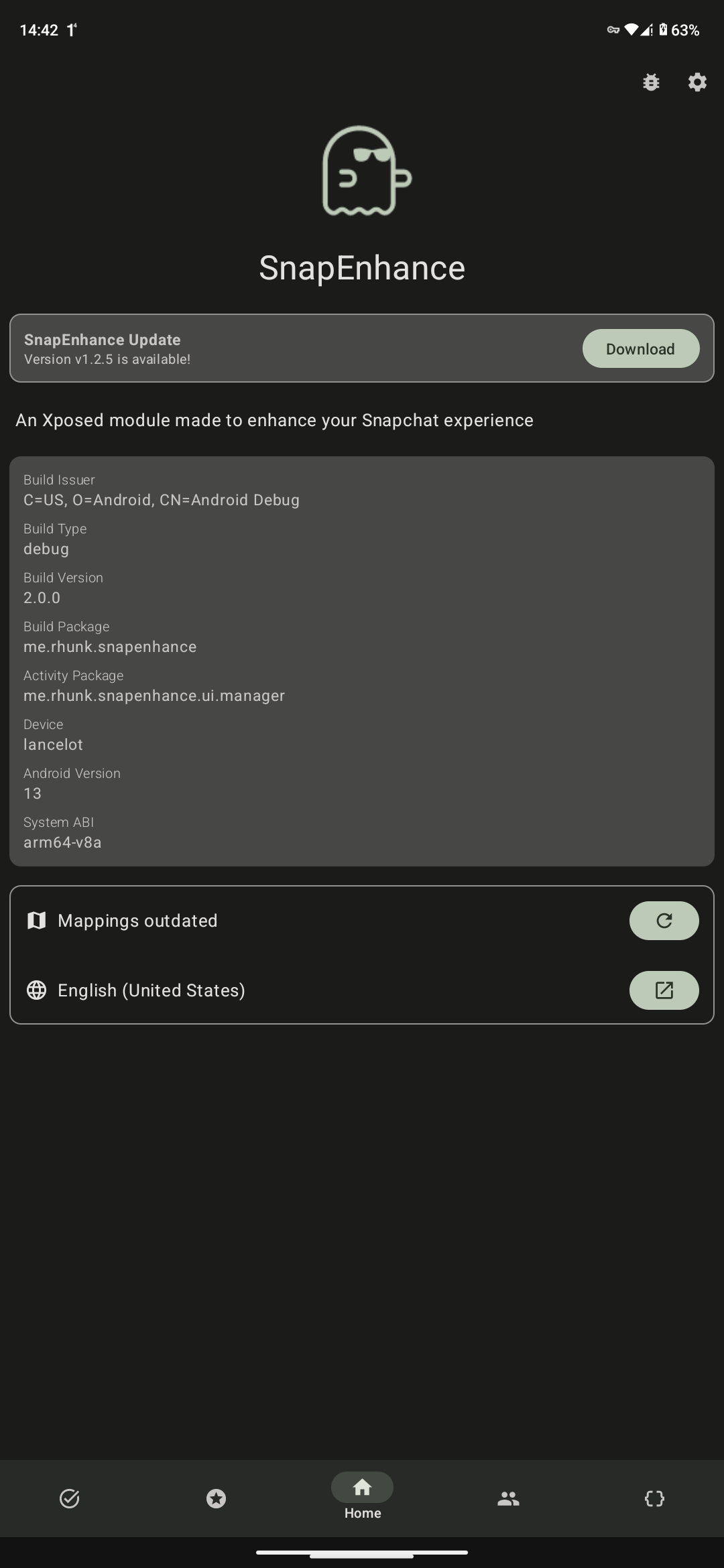Open the people (social) tab
The image size is (724, 1568).
tap(508, 1498)
